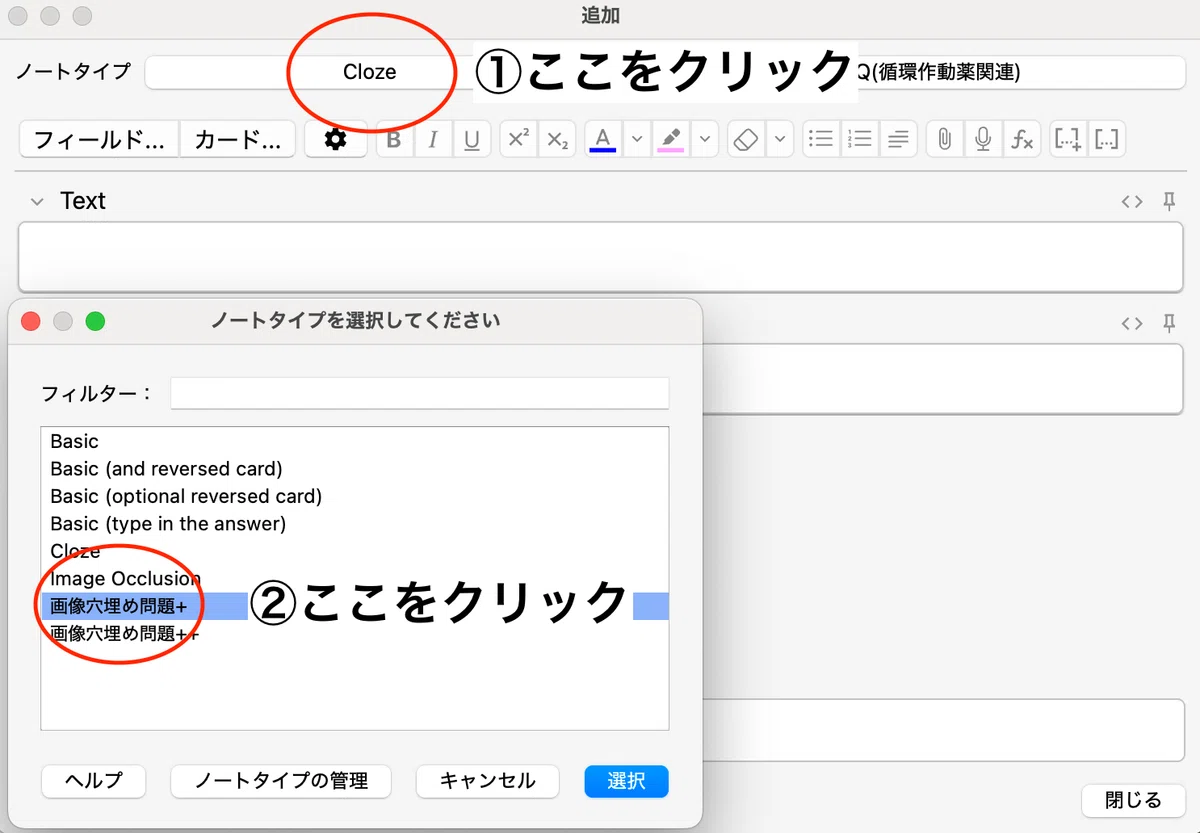This screenshot has width=1200, height=833.
Task: Select Basic (and reversed card)
Action: tap(355, 468)
